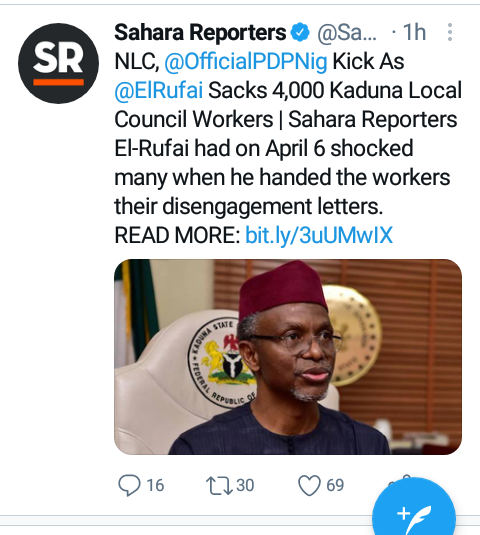Tap the reply speech bubble icon
The image size is (480, 535).
[129, 485]
